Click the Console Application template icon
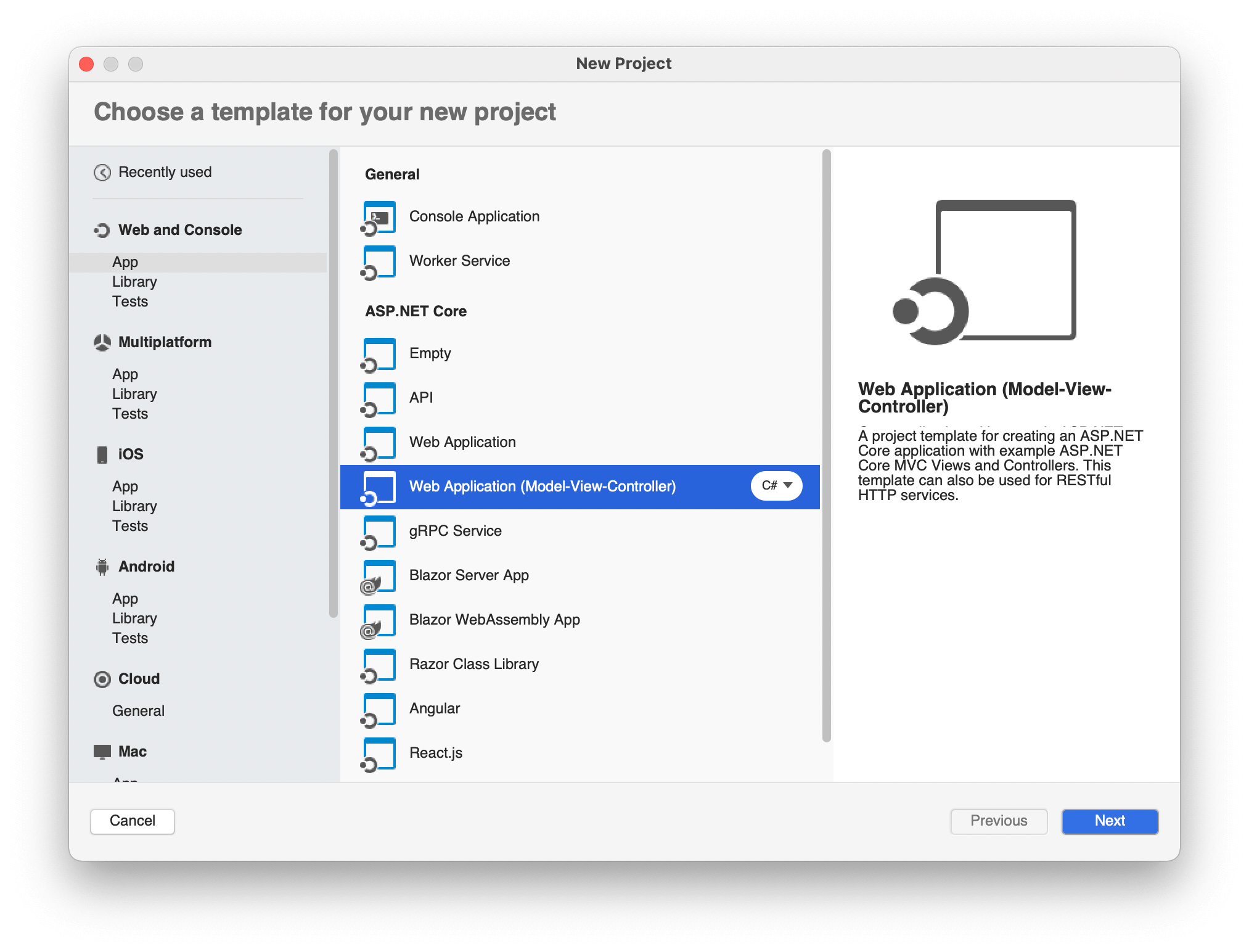This screenshot has height=952, width=1249. pos(378,218)
